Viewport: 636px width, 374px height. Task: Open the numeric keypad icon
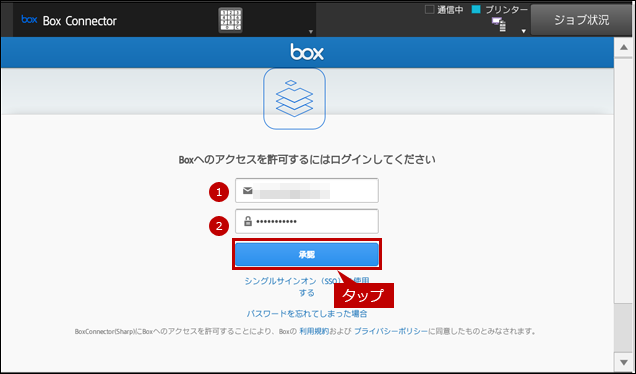click(230, 20)
